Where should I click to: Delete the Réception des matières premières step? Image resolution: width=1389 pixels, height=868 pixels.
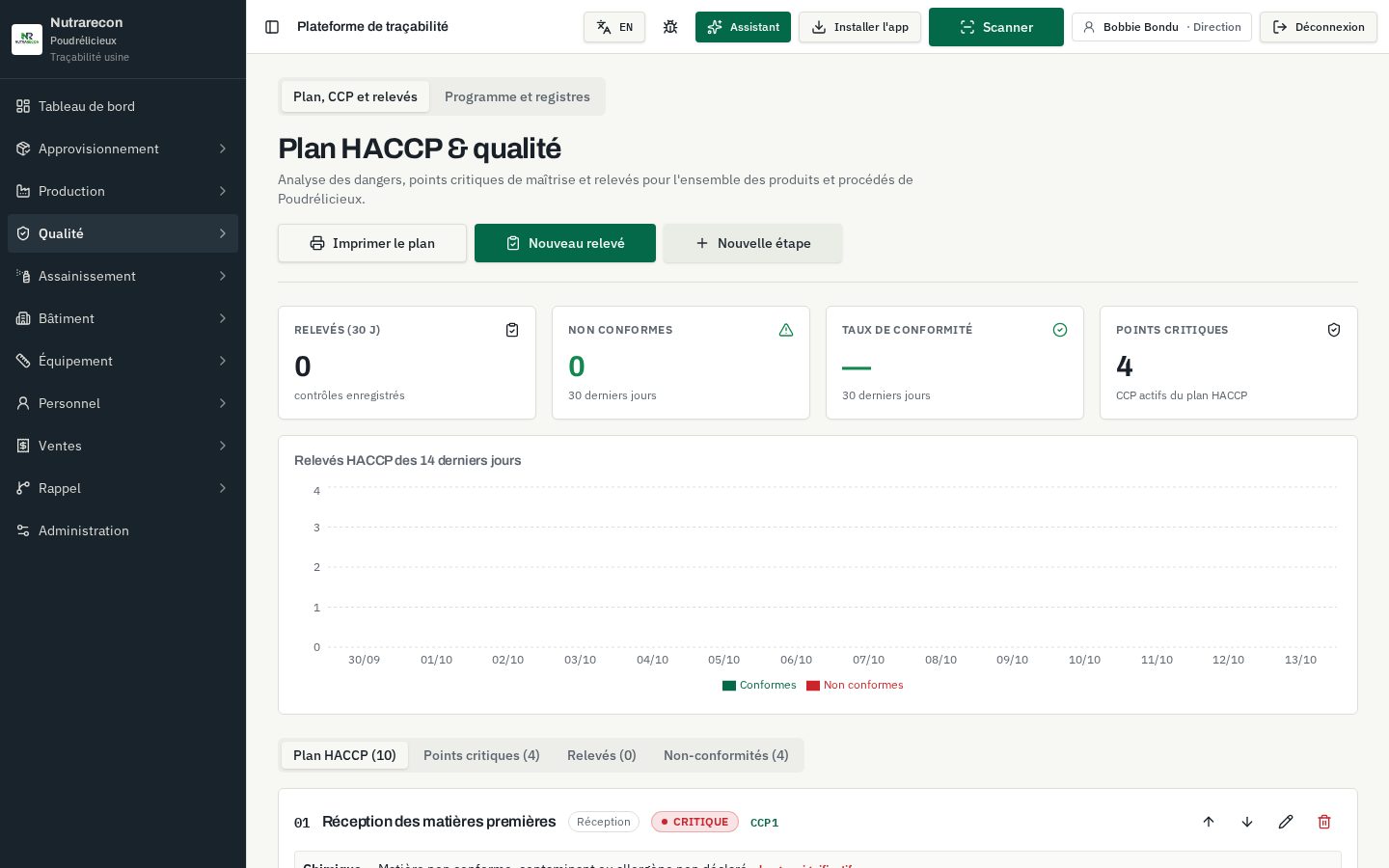1324,822
